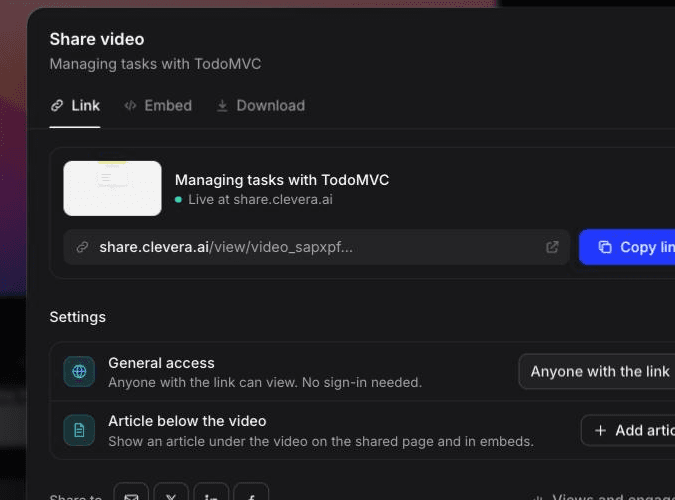Click the Managing tasks with TodoMVC card title
The height and width of the screenshot is (500, 675).
coord(282,180)
